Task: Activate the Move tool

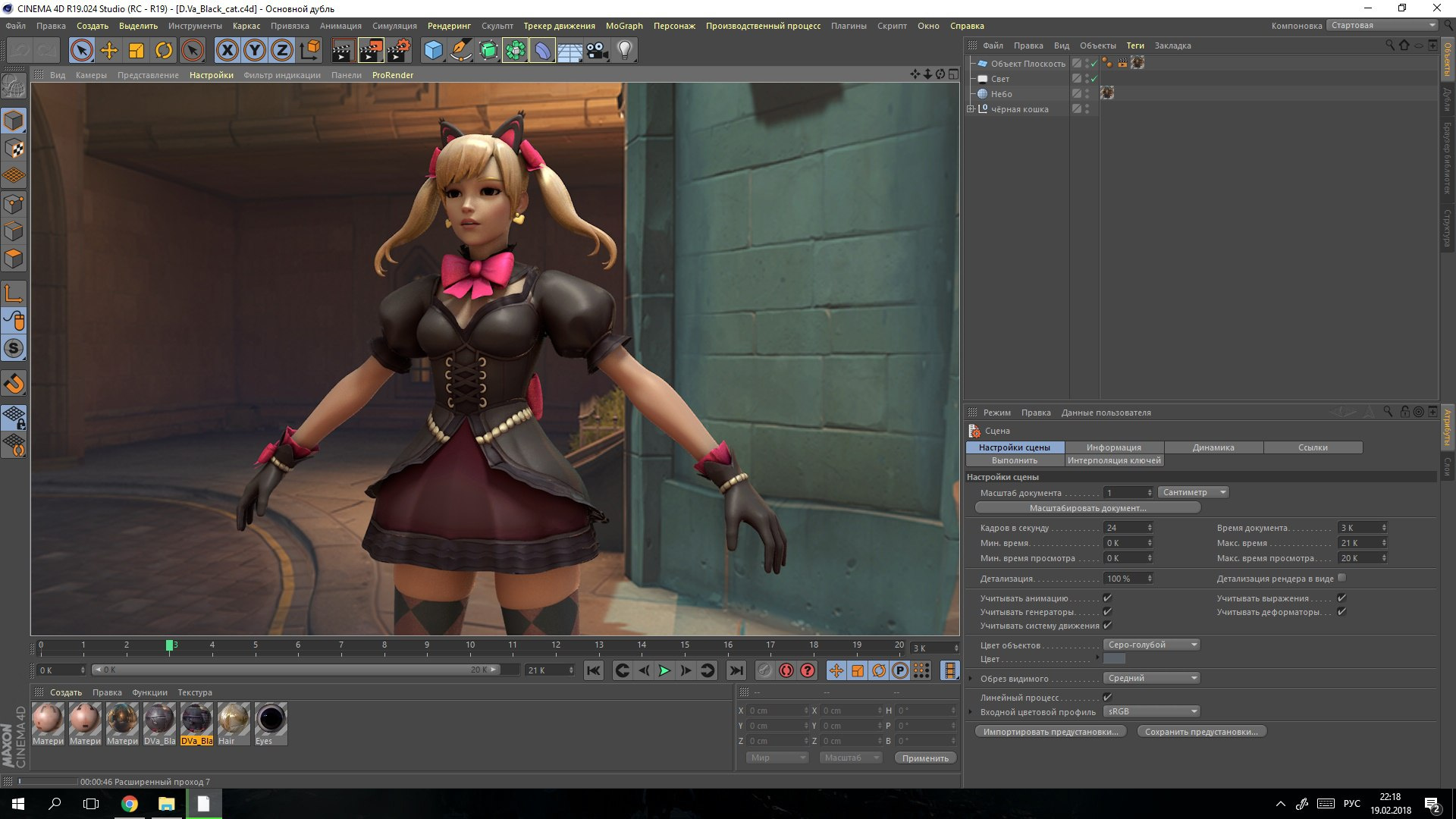Action: [x=109, y=51]
